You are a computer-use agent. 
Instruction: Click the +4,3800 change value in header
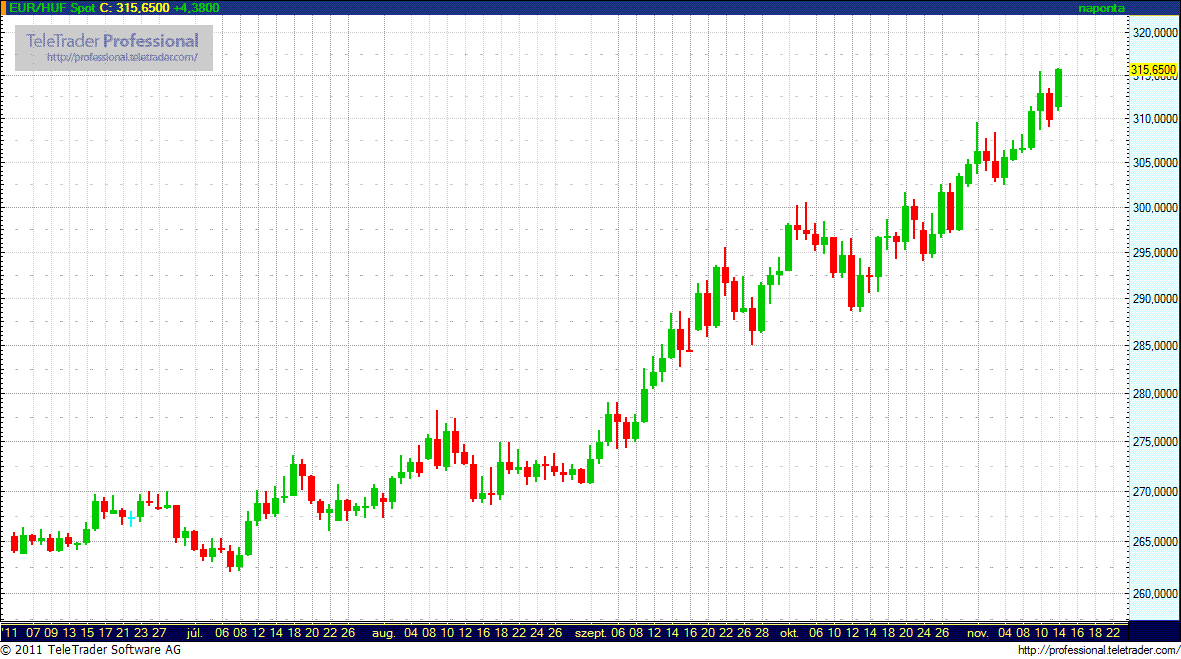[196, 8]
